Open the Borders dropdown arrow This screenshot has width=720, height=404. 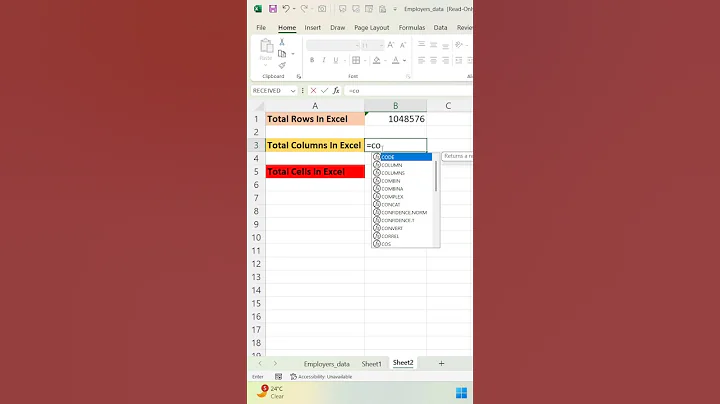click(365, 61)
